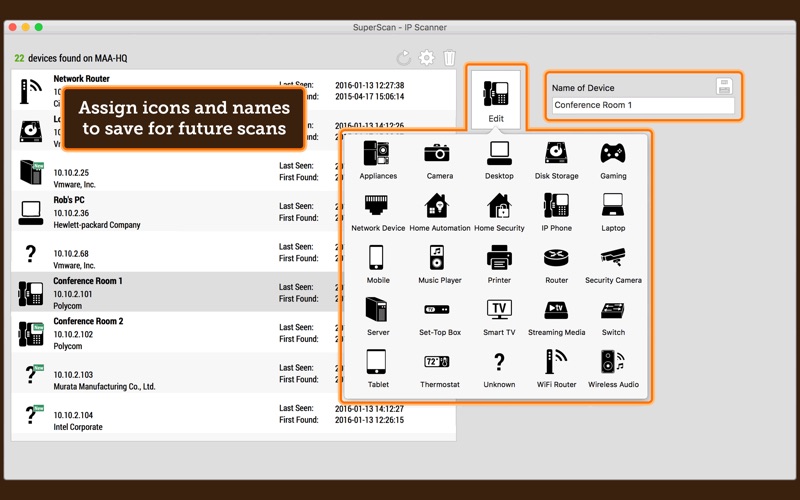Assign the Laptop icon
800x500 pixels.
point(613,206)
